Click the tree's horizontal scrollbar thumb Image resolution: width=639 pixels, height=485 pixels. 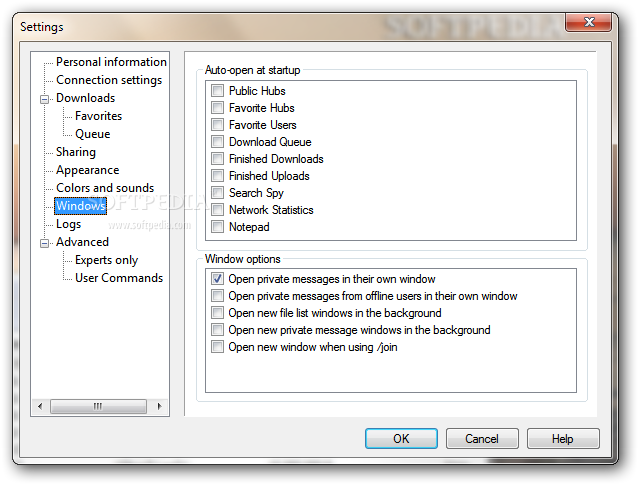(98, 406)
